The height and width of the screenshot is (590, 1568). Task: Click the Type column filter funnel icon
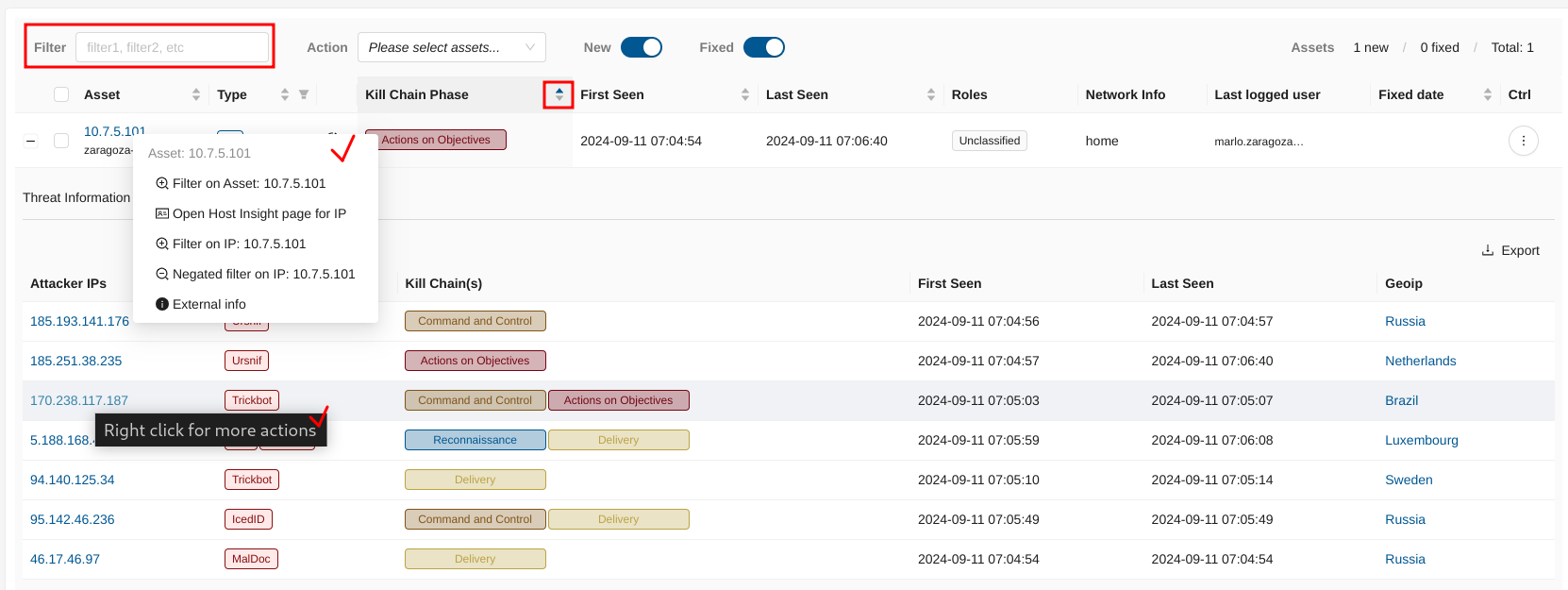coord(304,94)
